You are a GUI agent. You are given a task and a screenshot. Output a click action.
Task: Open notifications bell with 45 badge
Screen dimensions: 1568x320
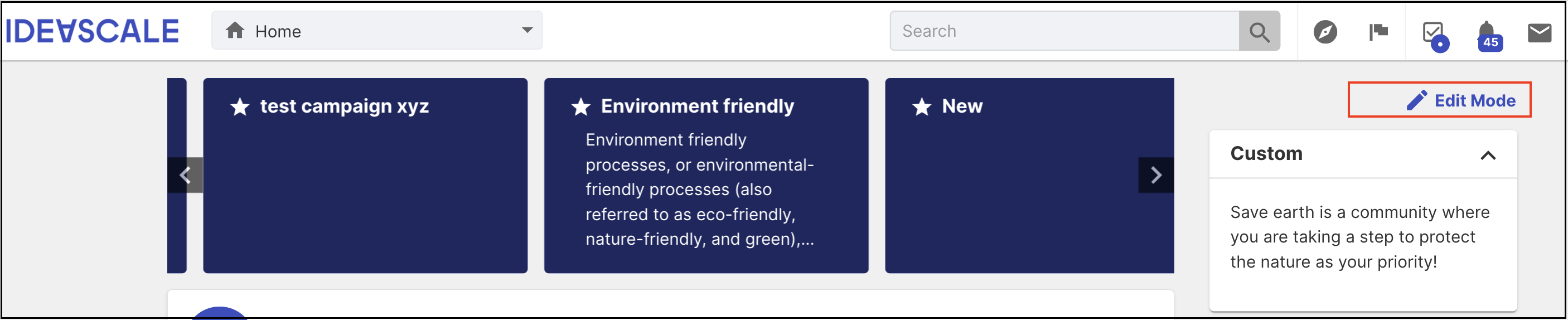(x=1488, y=35)
